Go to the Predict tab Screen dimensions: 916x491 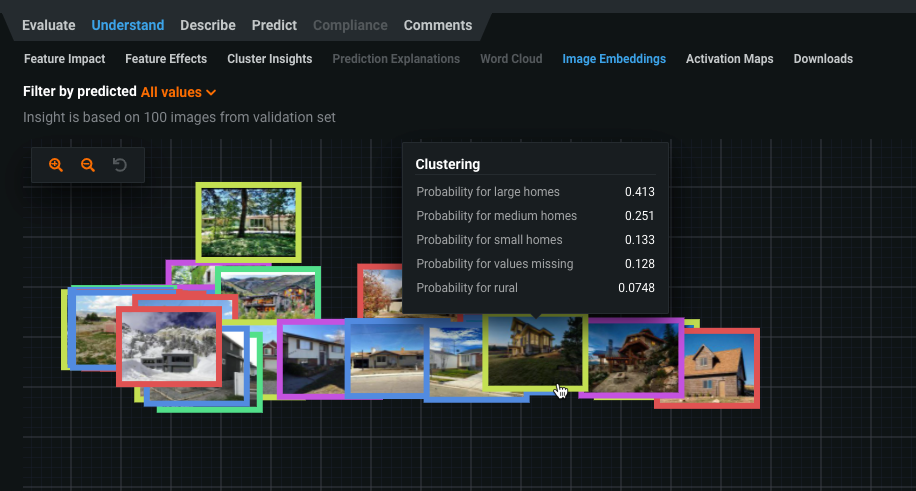pyautogui.click(x=274, y=25)
